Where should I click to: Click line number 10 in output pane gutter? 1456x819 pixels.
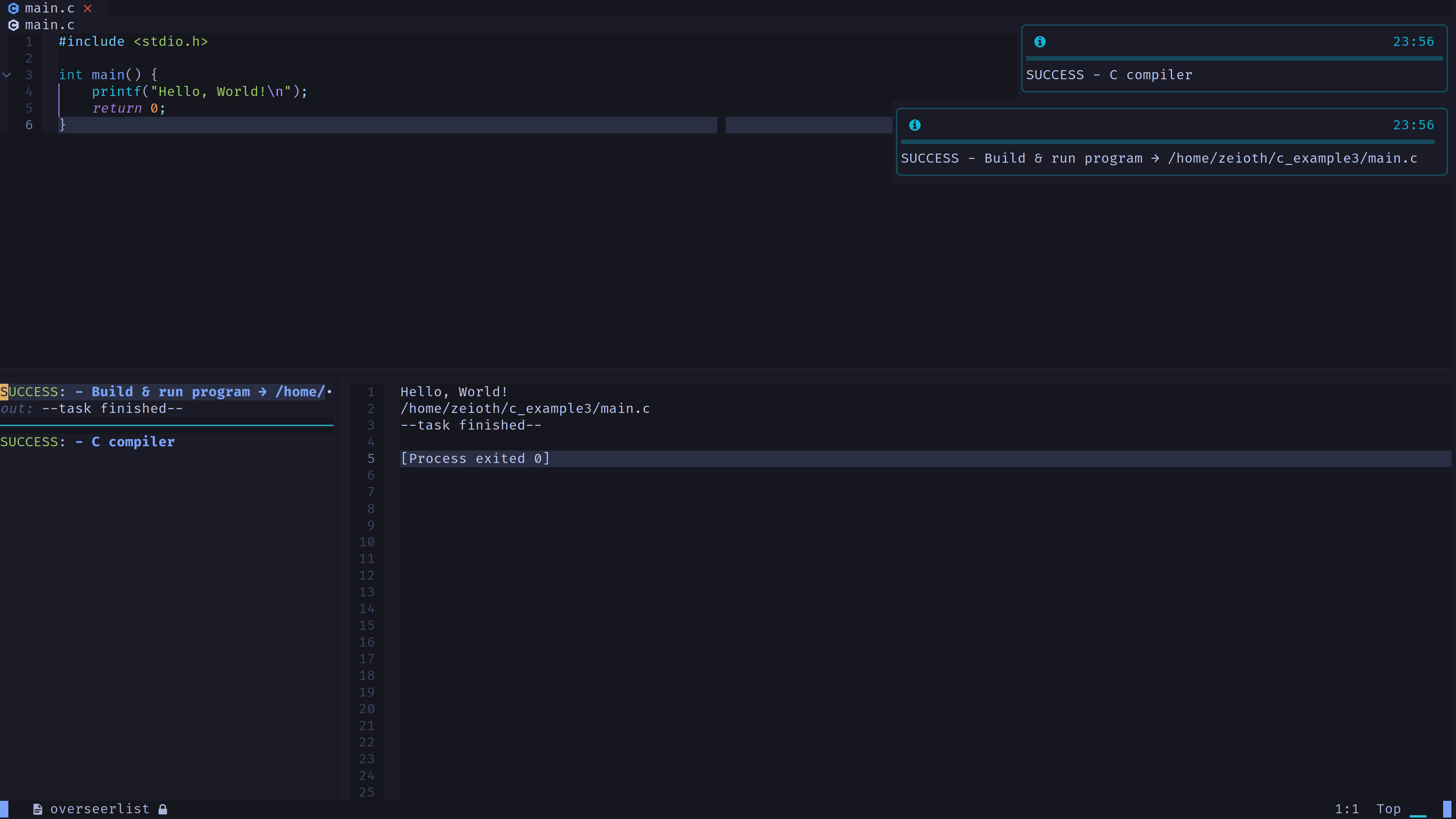367,542
